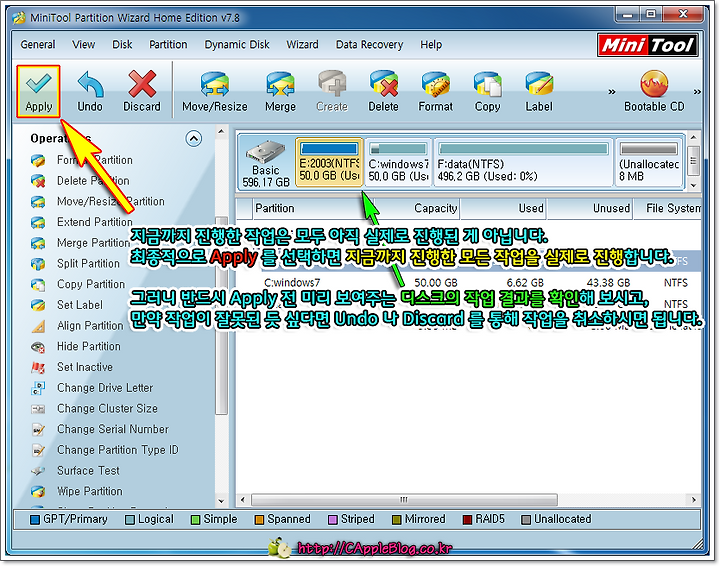Select the Move/Resize toolbar tool

coord(214,91)
